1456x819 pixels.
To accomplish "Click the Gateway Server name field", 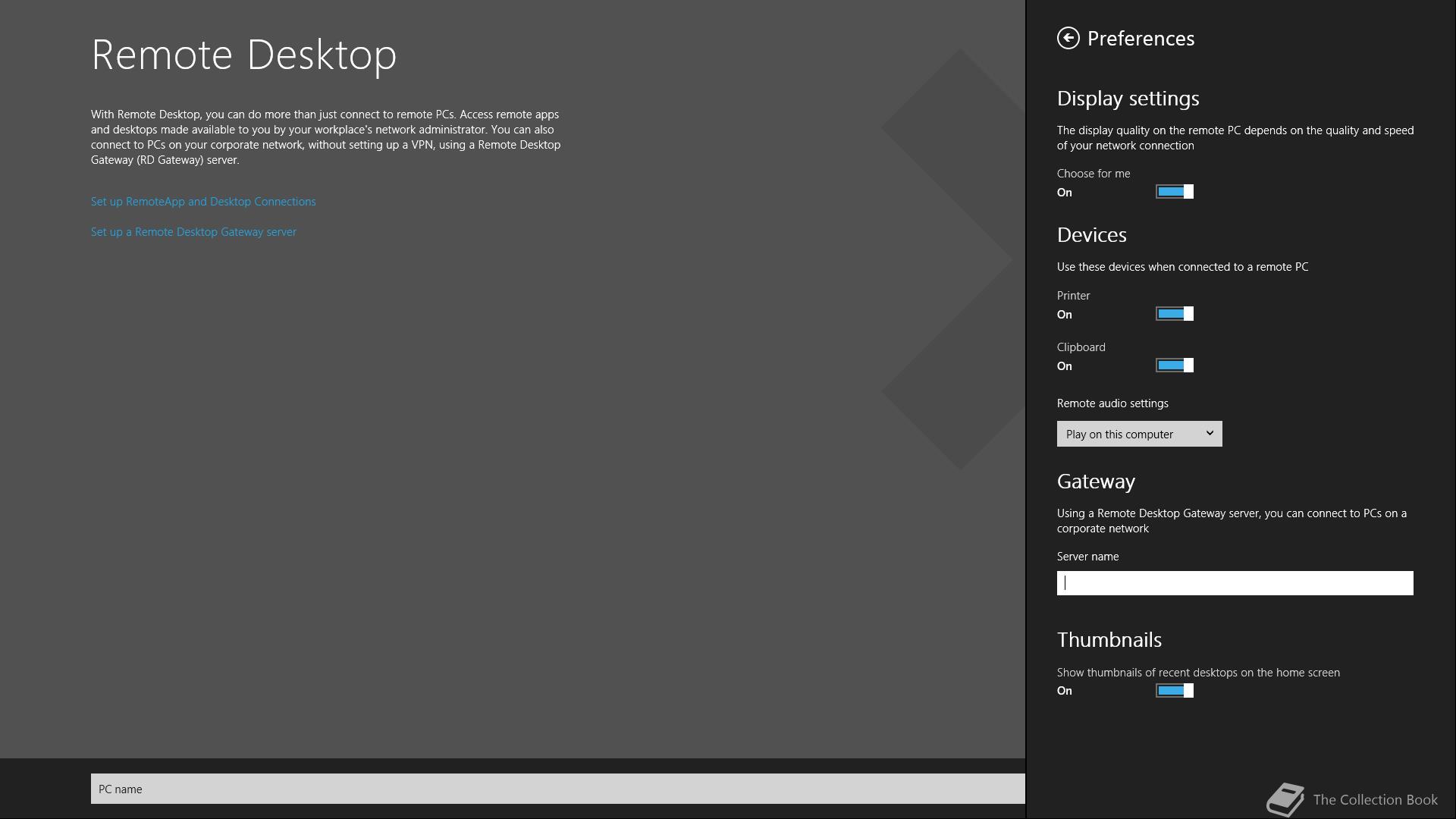I will [1235, 583].
